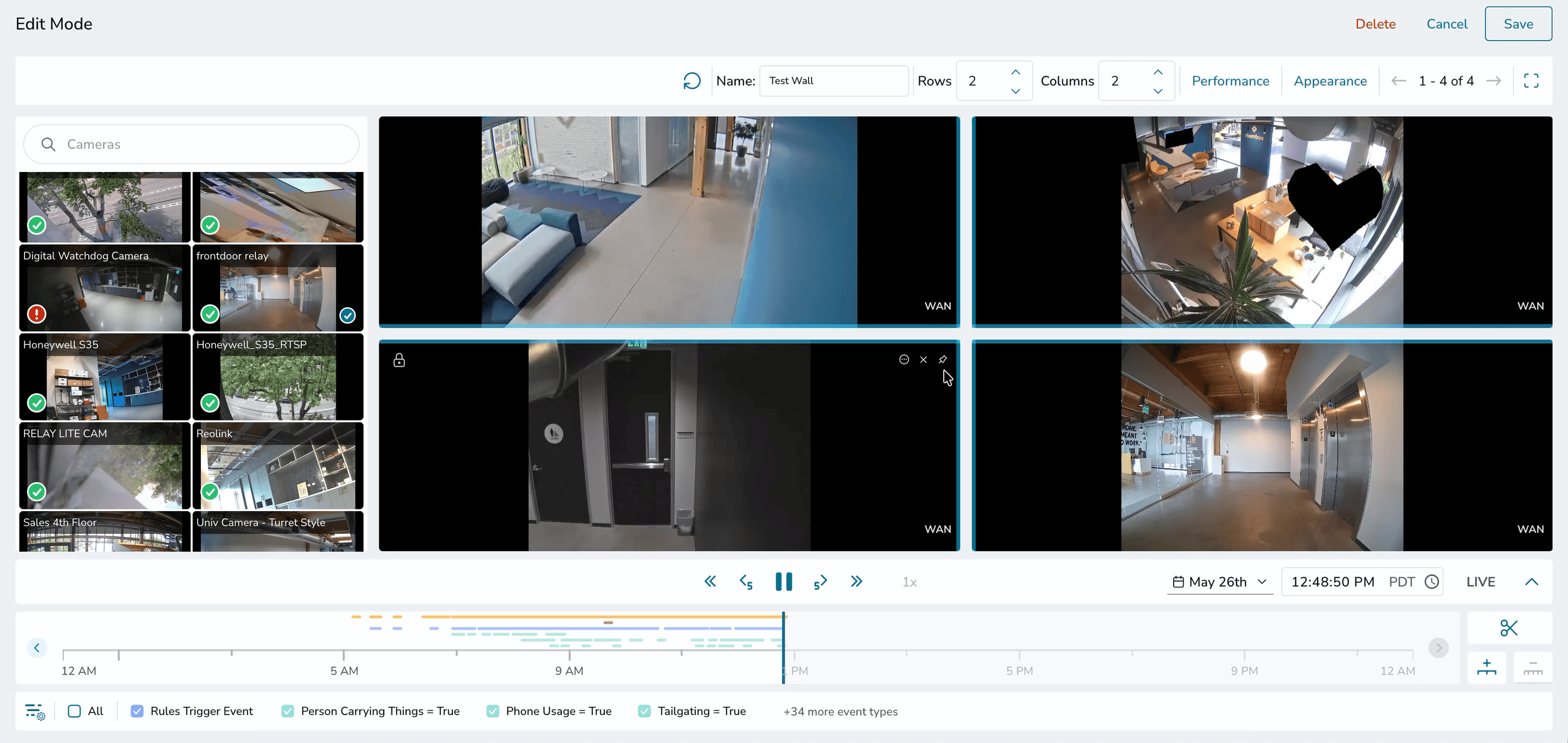
Task: Select the Sales 4th Floor thumbnail
Action: point(105,532)
